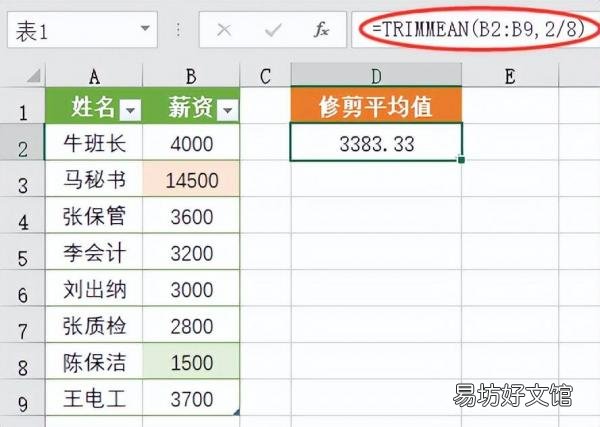Click the formula bar with TRIMMEAN formula
This screenshot has width=600, height=427.
click(x=476, y=30)
